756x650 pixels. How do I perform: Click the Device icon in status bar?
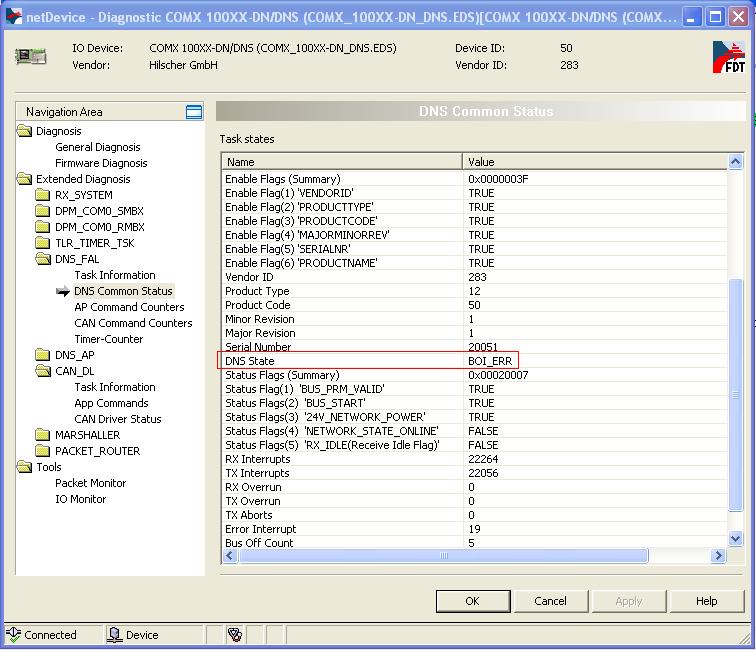tap(114, 634)
